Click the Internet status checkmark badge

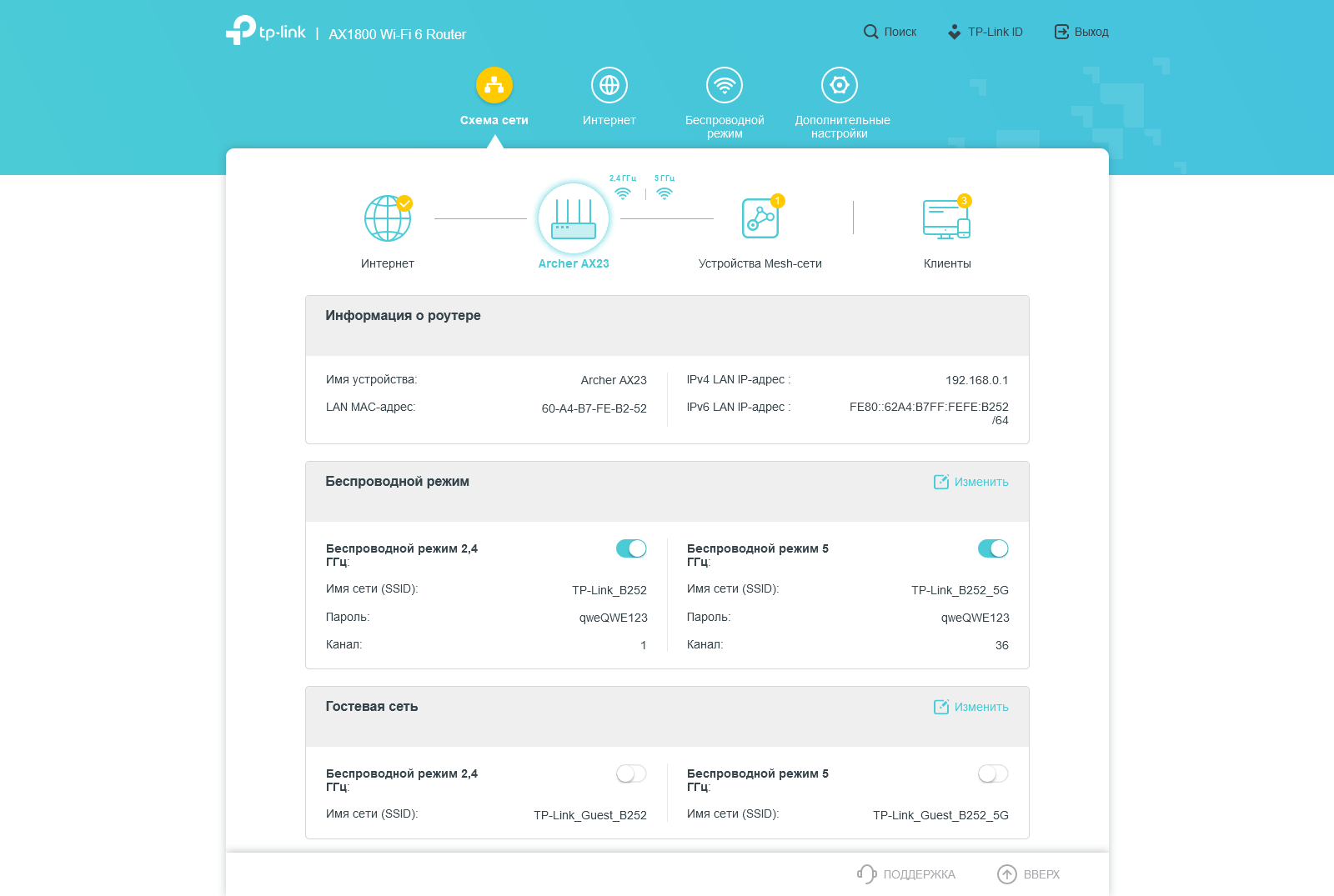[x=404, y=203]
